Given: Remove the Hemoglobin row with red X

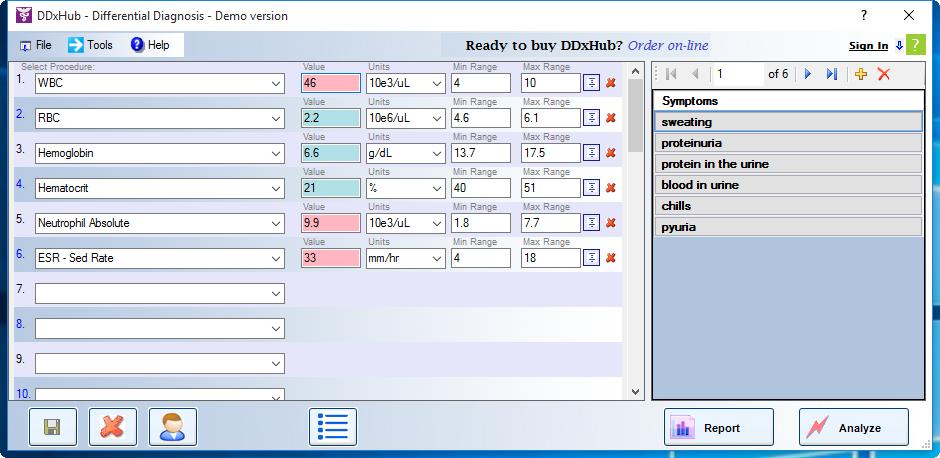Looking at the screenshot, I should pos(611,153).
